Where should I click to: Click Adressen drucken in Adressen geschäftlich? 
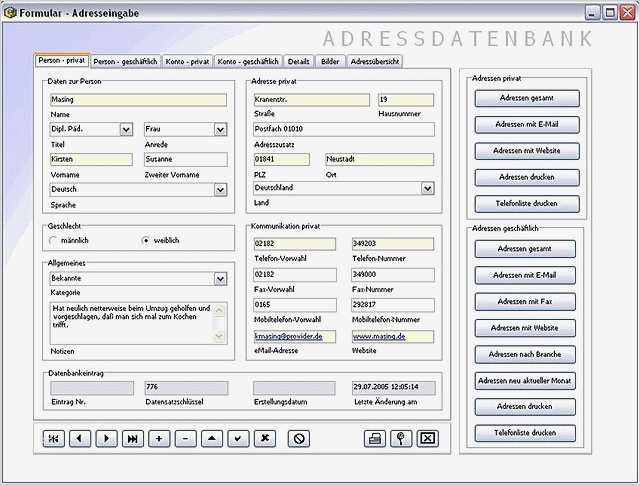pos(525,407)
